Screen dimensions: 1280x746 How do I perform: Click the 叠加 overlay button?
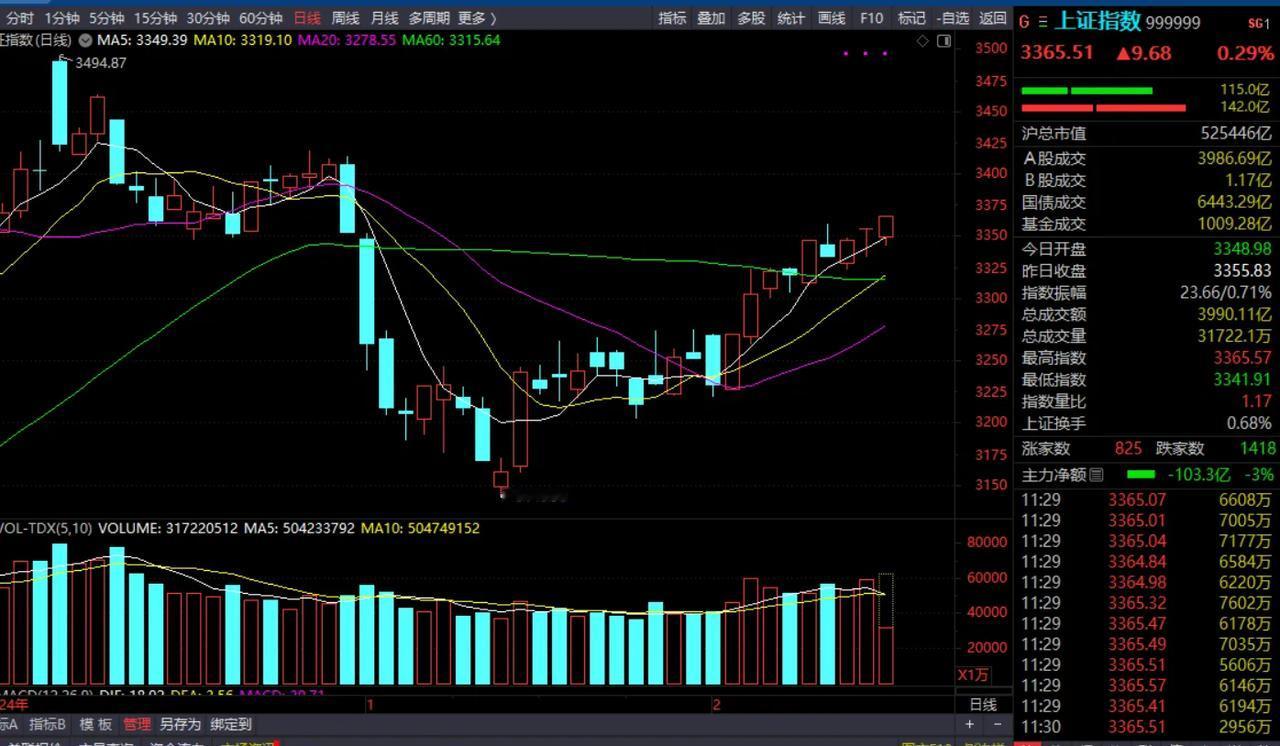[x=711, y=18]
